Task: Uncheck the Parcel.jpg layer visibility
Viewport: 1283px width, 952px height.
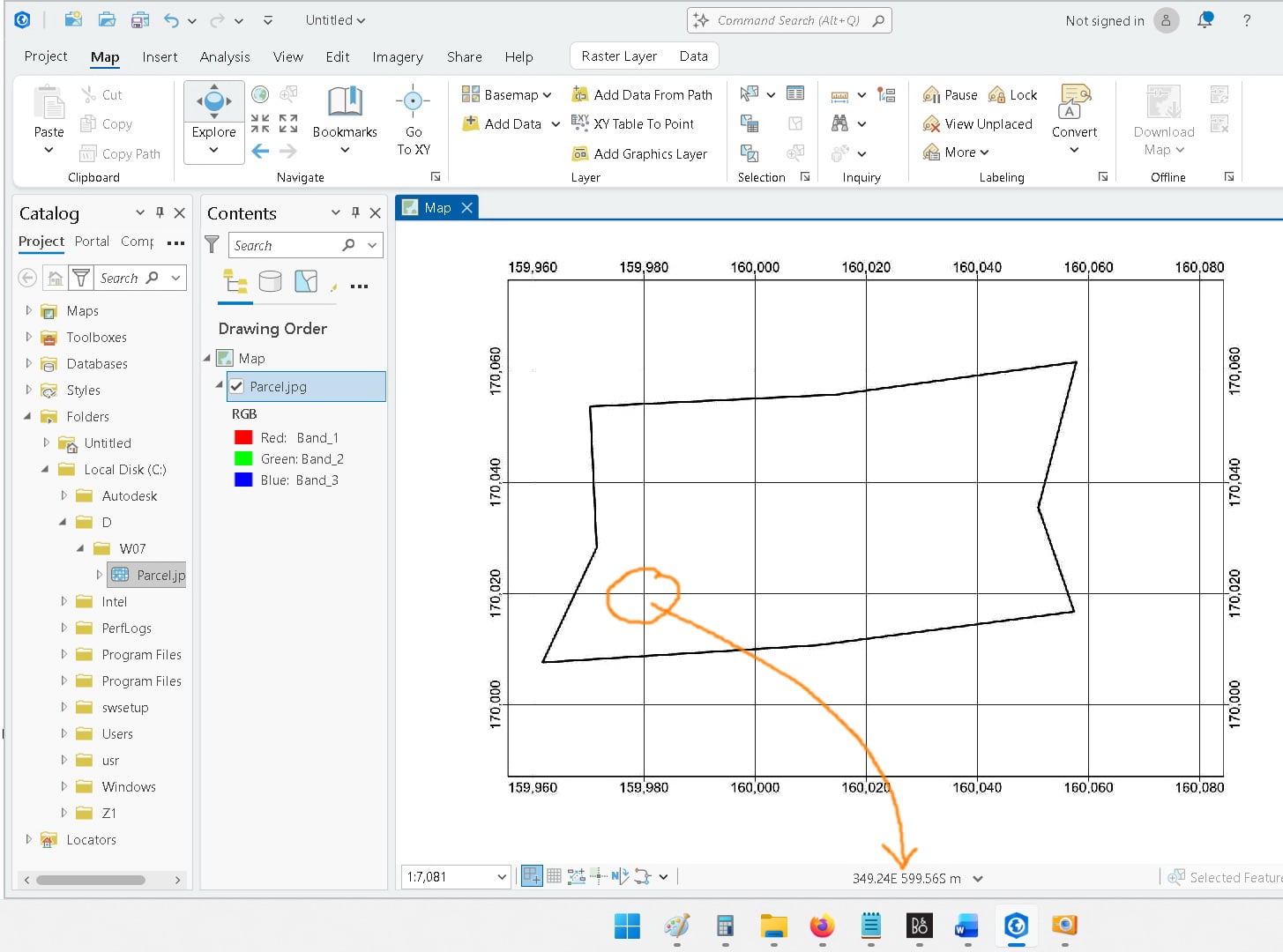Action: (236, 386)
